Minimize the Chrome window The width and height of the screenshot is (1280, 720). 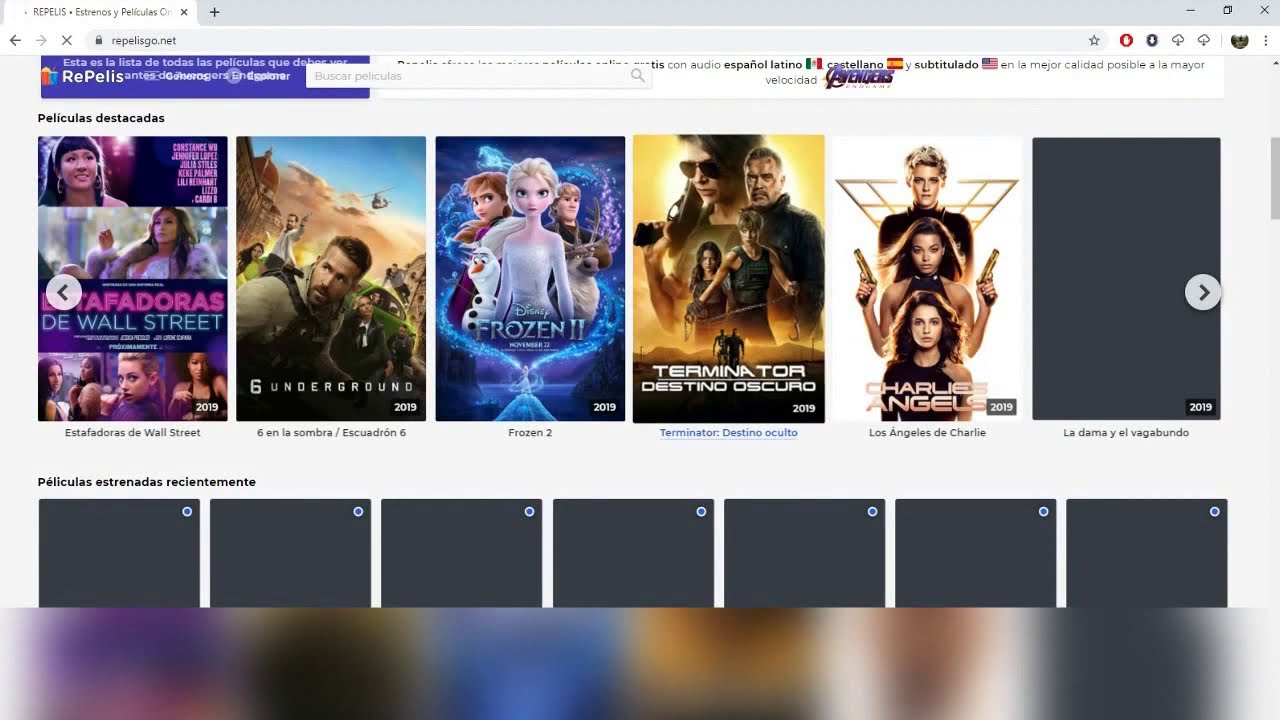click(x=1190, y=10)
